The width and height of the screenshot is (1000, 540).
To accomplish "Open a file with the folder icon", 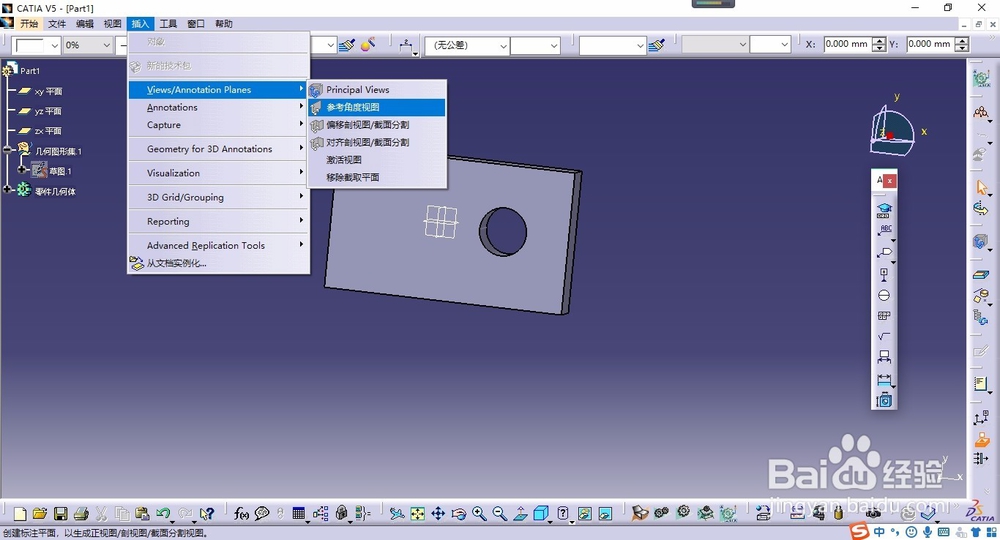I will pyautogui.click(x=40, y=513).
